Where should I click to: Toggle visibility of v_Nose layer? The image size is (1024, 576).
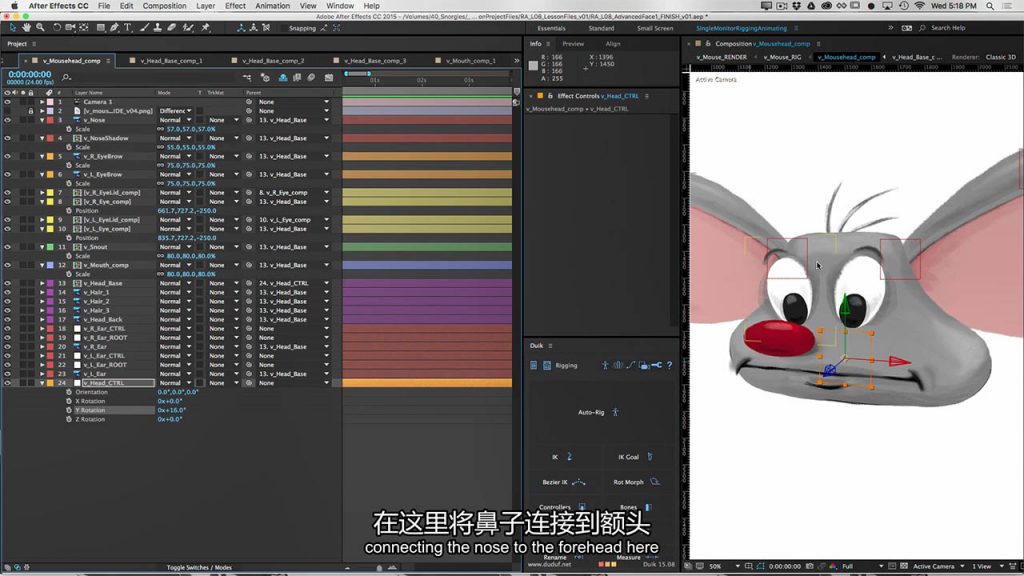[x=7, y=120]
